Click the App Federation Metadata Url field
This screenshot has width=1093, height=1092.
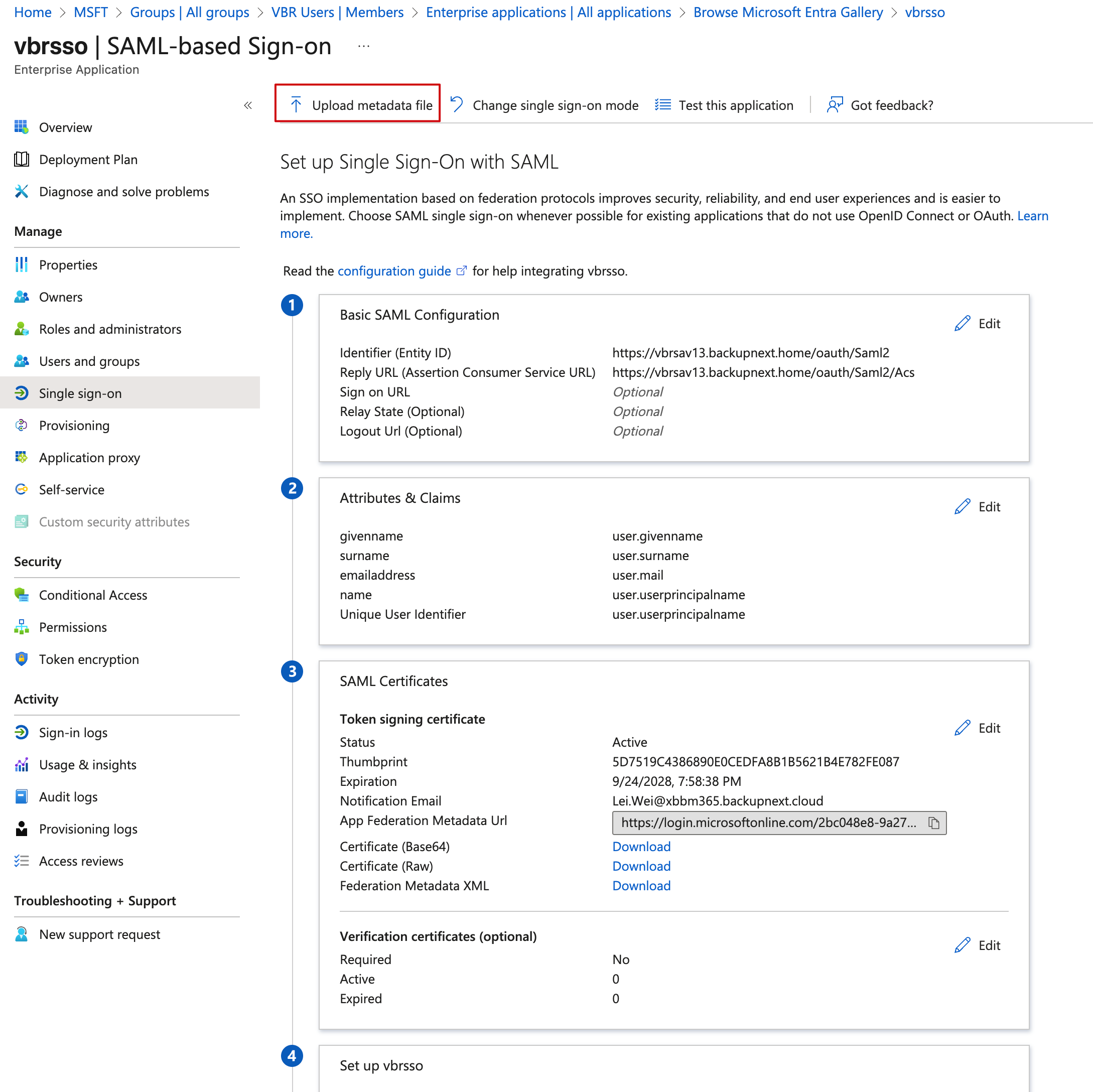click(x=768, y=823)
